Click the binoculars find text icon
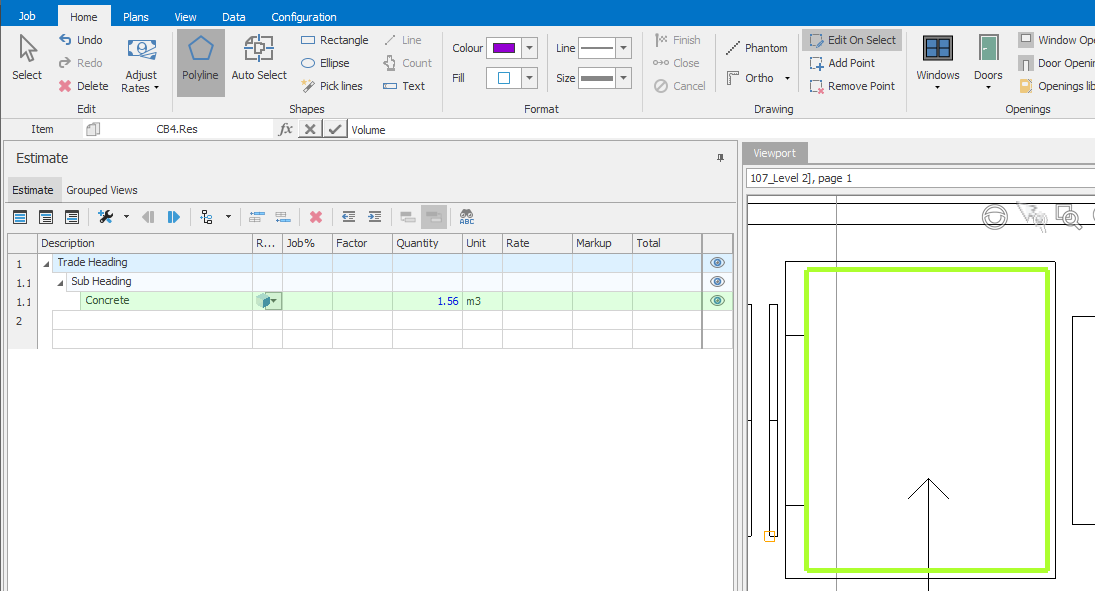Screen dimensions: 1095x591 click(466, 217)
